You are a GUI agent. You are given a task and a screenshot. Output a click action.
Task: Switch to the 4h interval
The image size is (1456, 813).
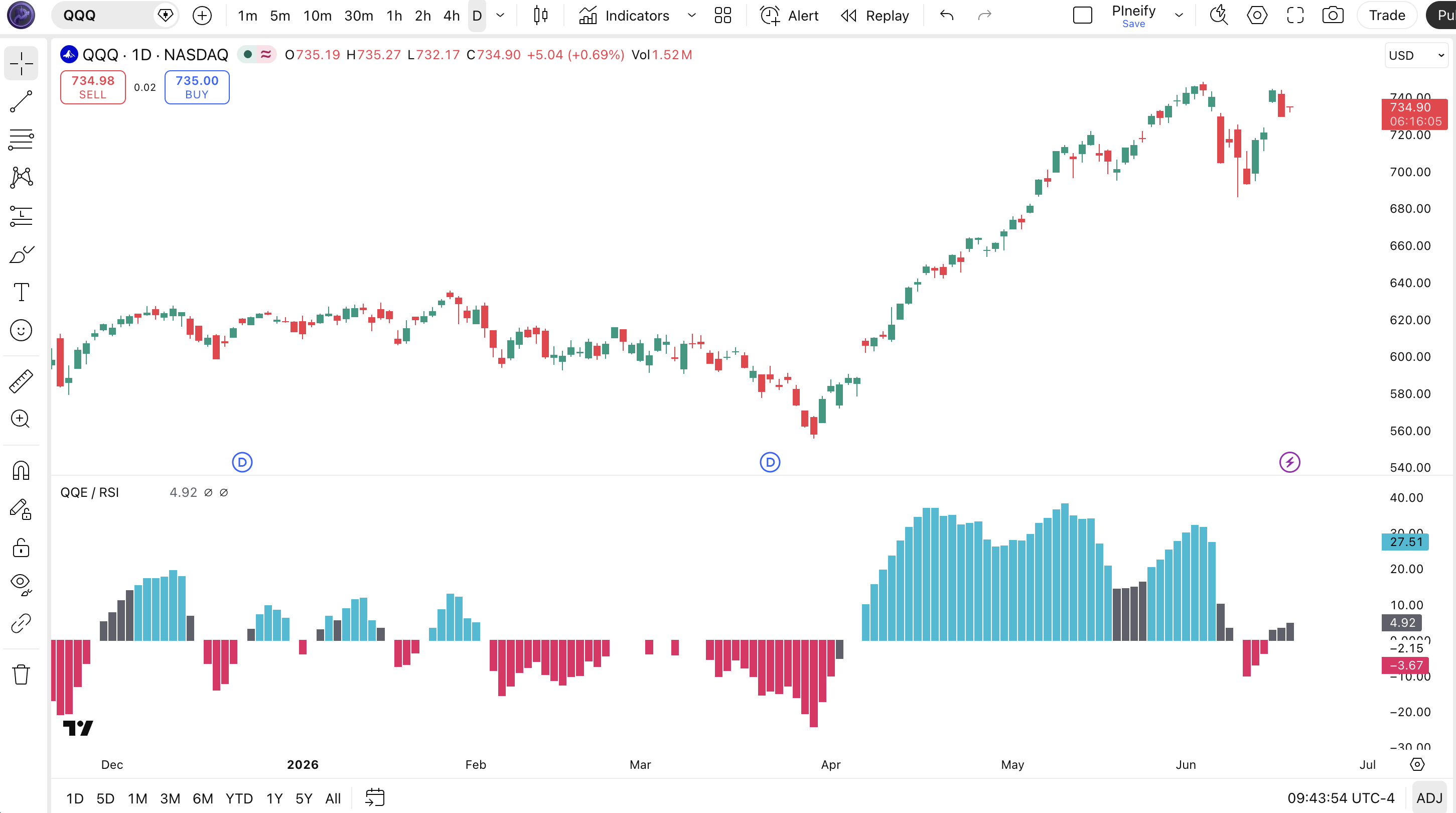[452, 15]
